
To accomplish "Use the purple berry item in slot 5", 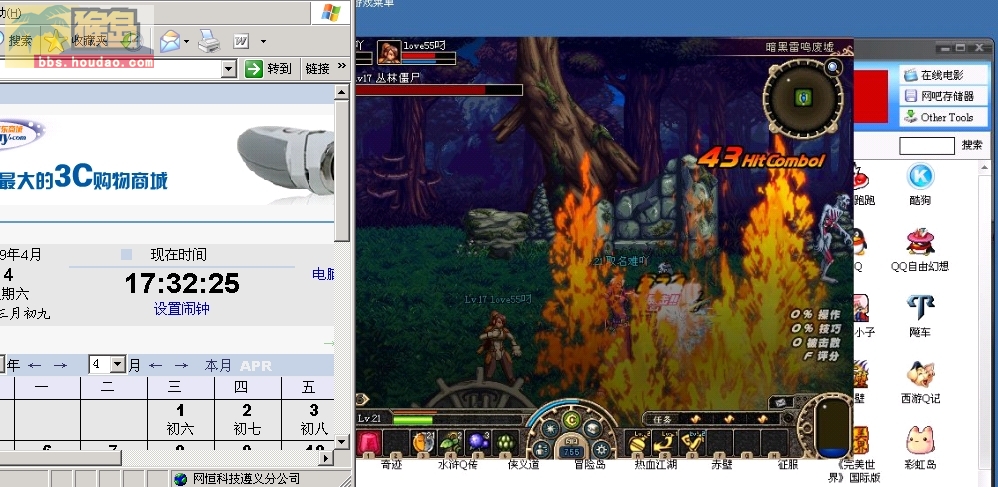I will pyautogui.click(x=479, y=442).
